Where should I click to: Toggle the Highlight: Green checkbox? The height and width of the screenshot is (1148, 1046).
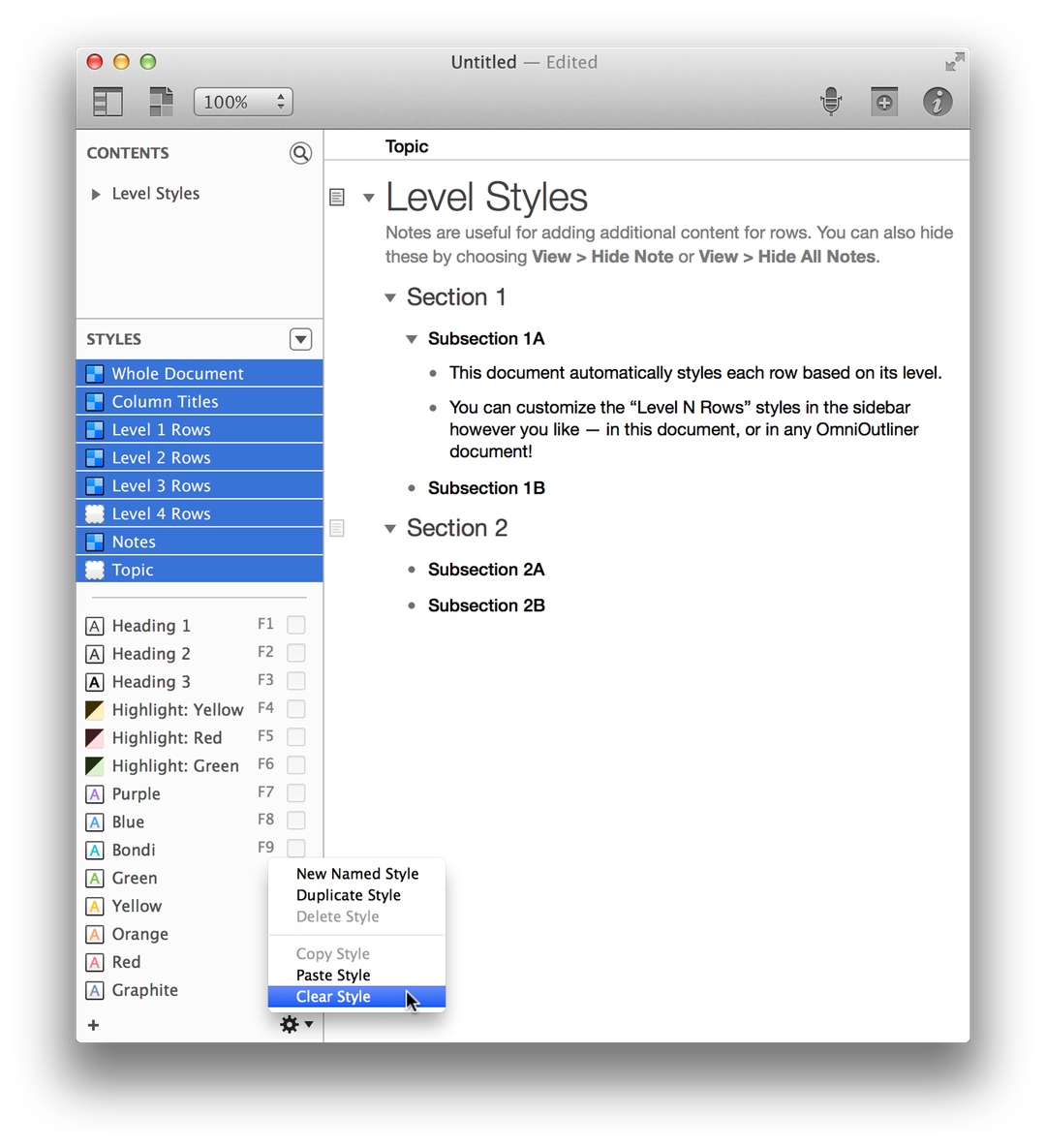(x=296, y=764)
